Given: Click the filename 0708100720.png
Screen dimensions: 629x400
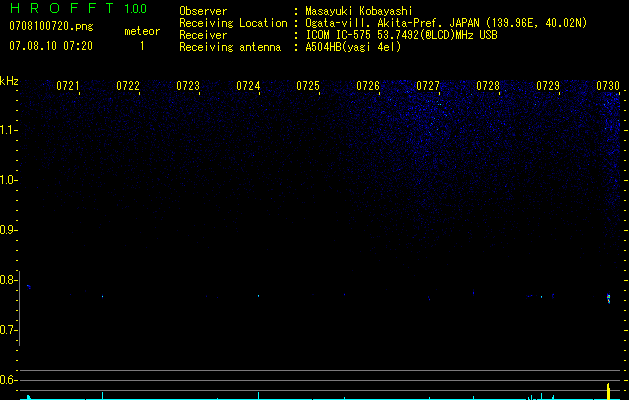Looking at the screenshot, I should pyautogui.click(x=51, y=27).
